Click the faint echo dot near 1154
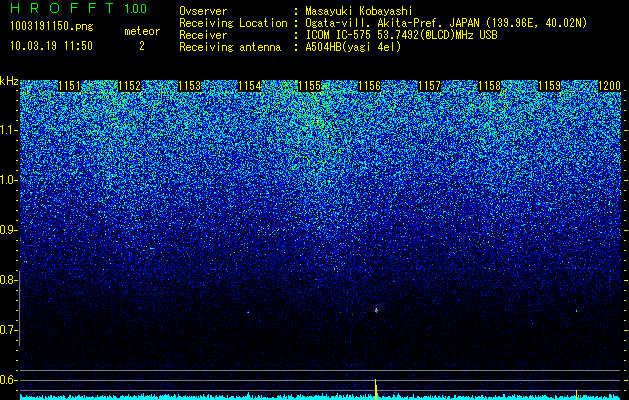 coord(248,311)
